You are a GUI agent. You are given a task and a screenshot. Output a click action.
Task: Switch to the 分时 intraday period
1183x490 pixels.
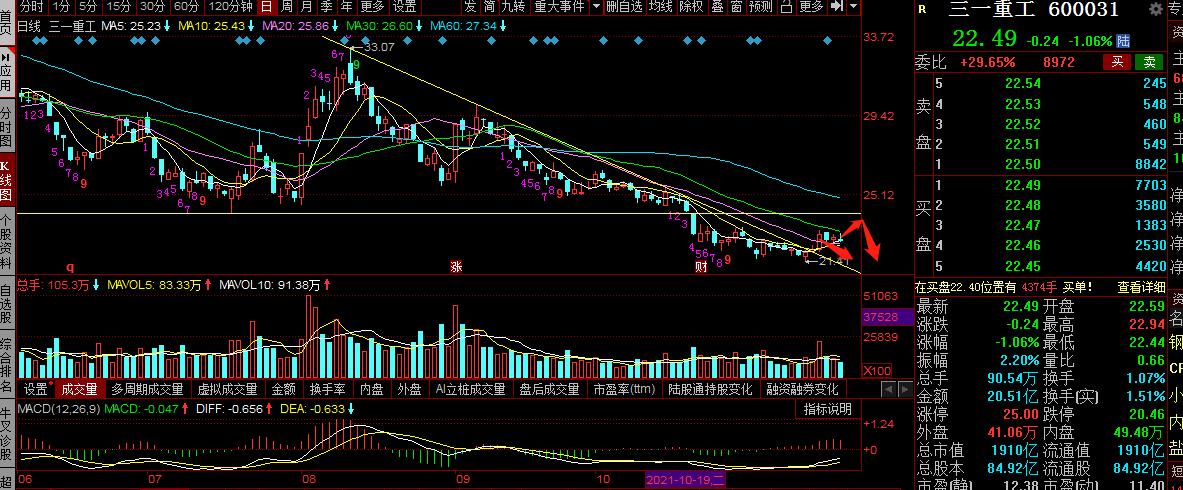click(31, 7)
